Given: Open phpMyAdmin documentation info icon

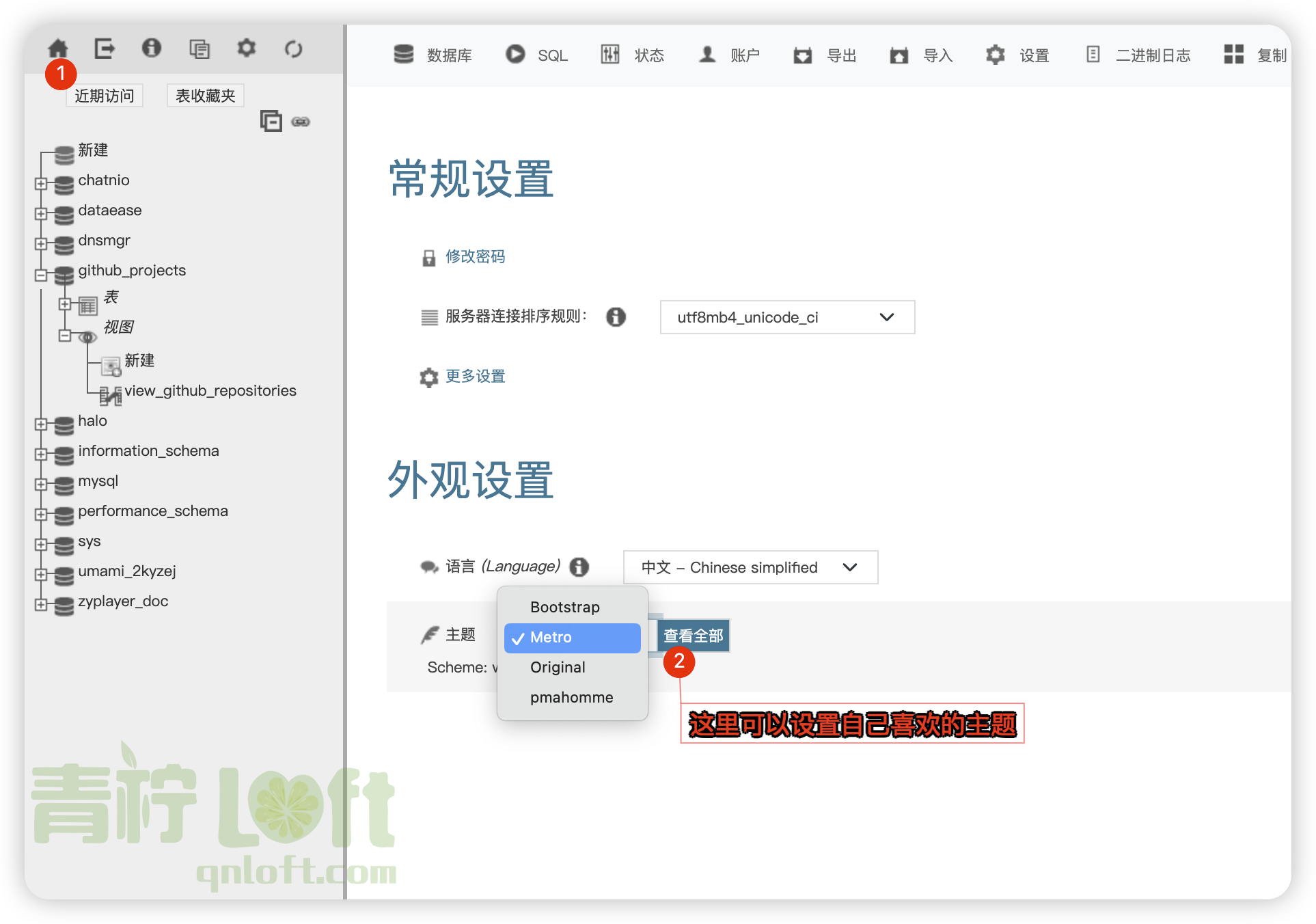Looking at the screenshot, I should click(x=152, y=48).
